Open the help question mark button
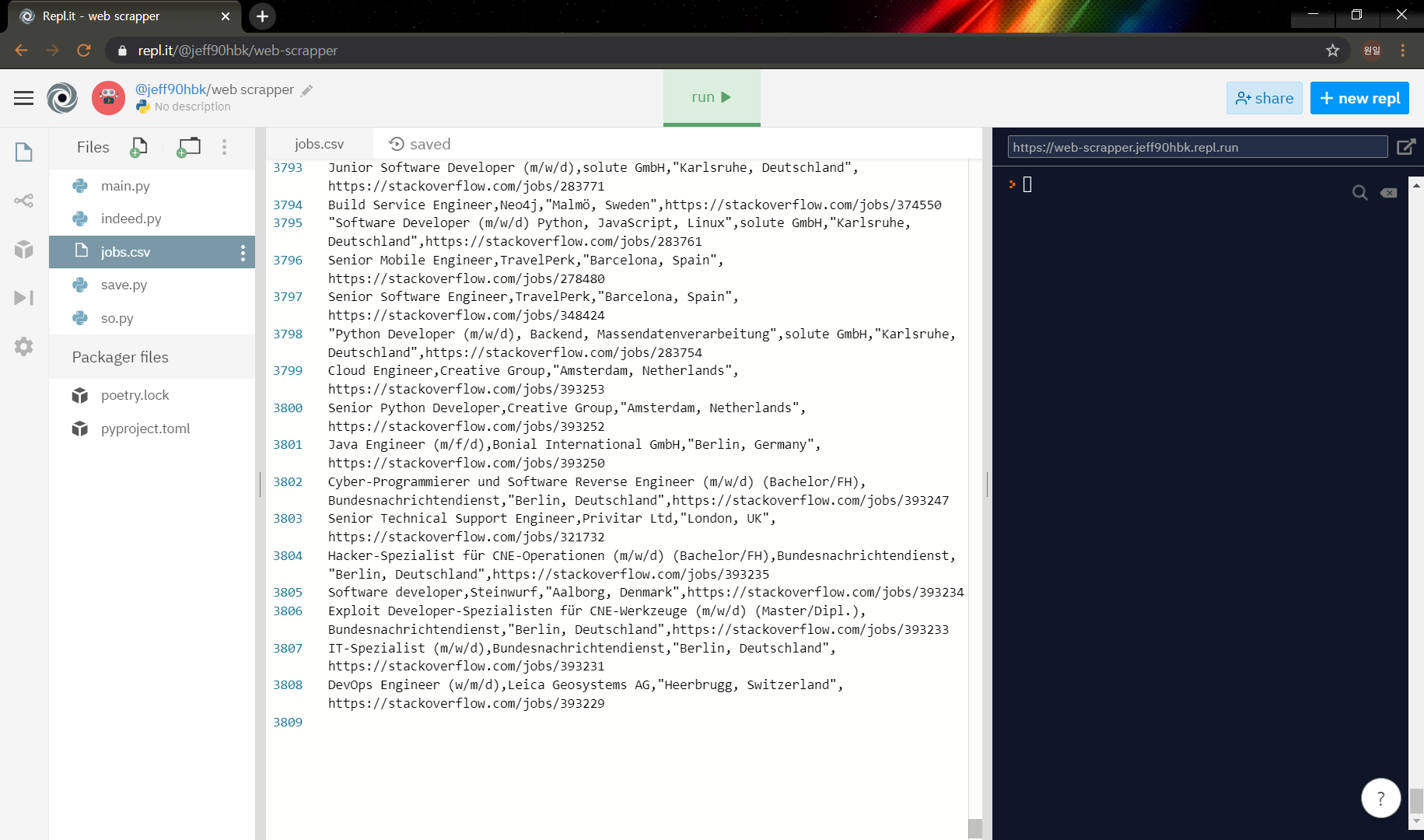1424x840 pixels. (1381, 798)
